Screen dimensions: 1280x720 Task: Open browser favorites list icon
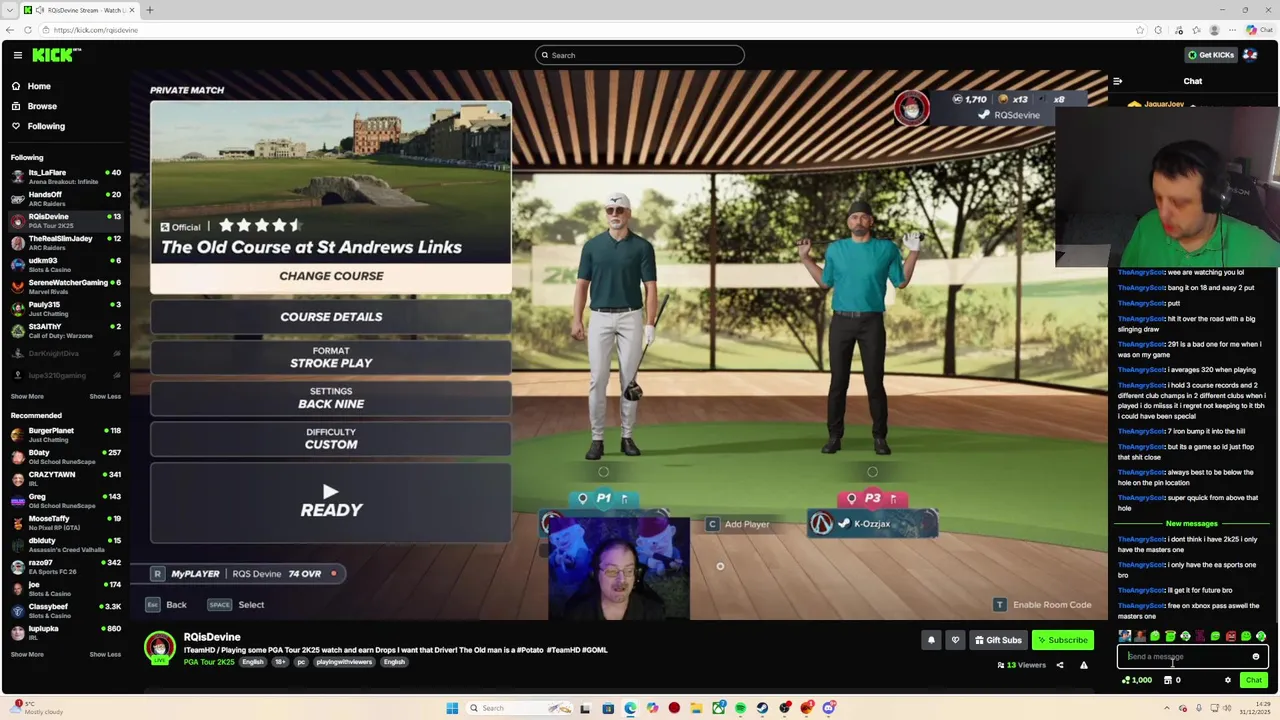1198,30
